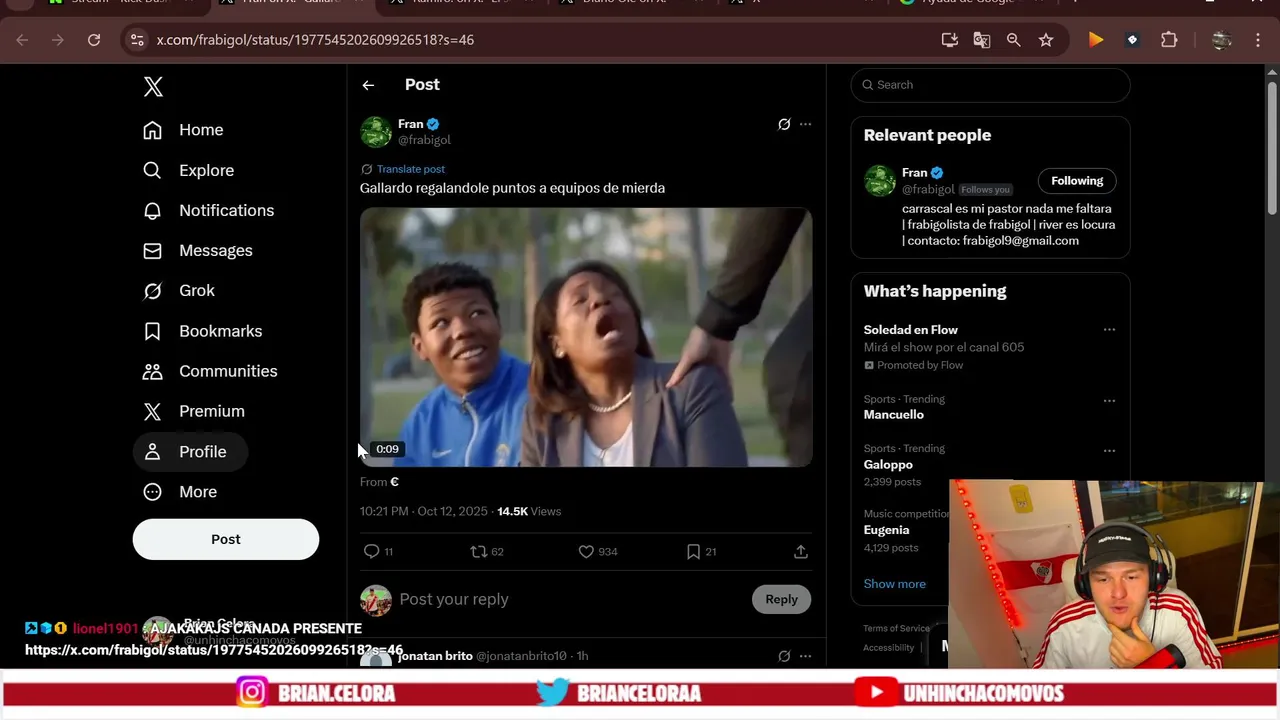
Task: Click the X logo in sidebar
Action: (x=153, y=87)
